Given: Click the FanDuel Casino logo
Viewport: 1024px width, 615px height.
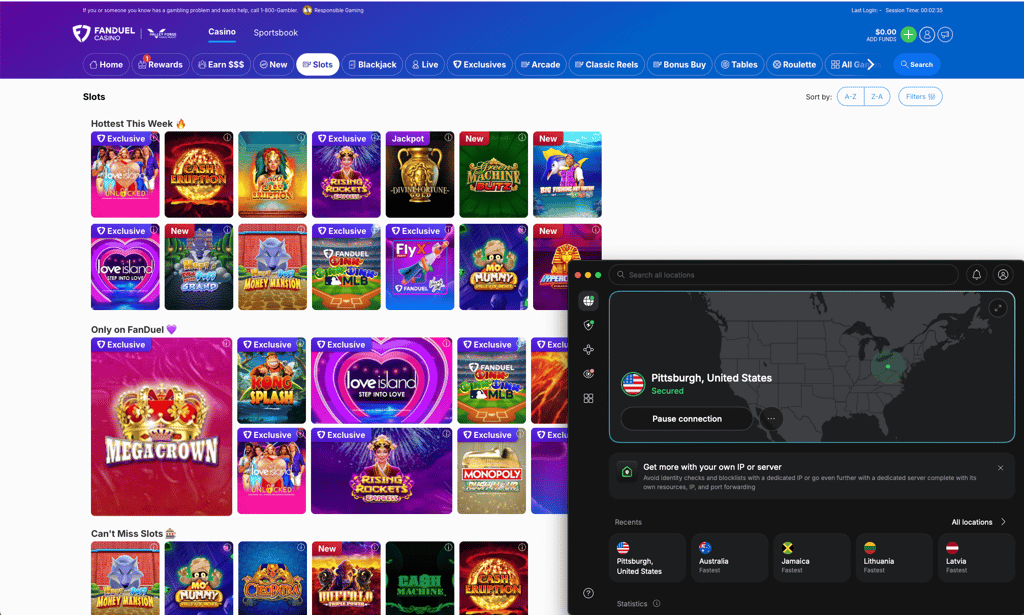Looking at the screenshot, I should coord(103,33).
